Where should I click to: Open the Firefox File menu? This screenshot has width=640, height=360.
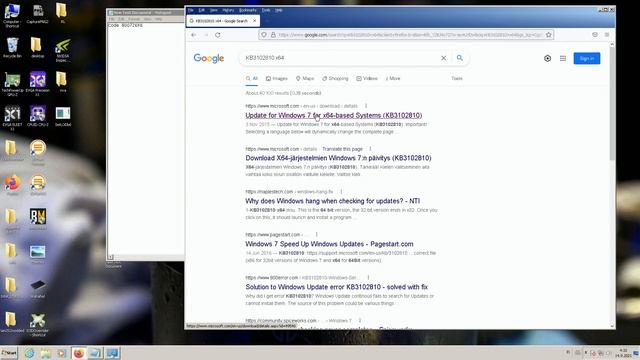pyautogui.click(x=191, y=10)
